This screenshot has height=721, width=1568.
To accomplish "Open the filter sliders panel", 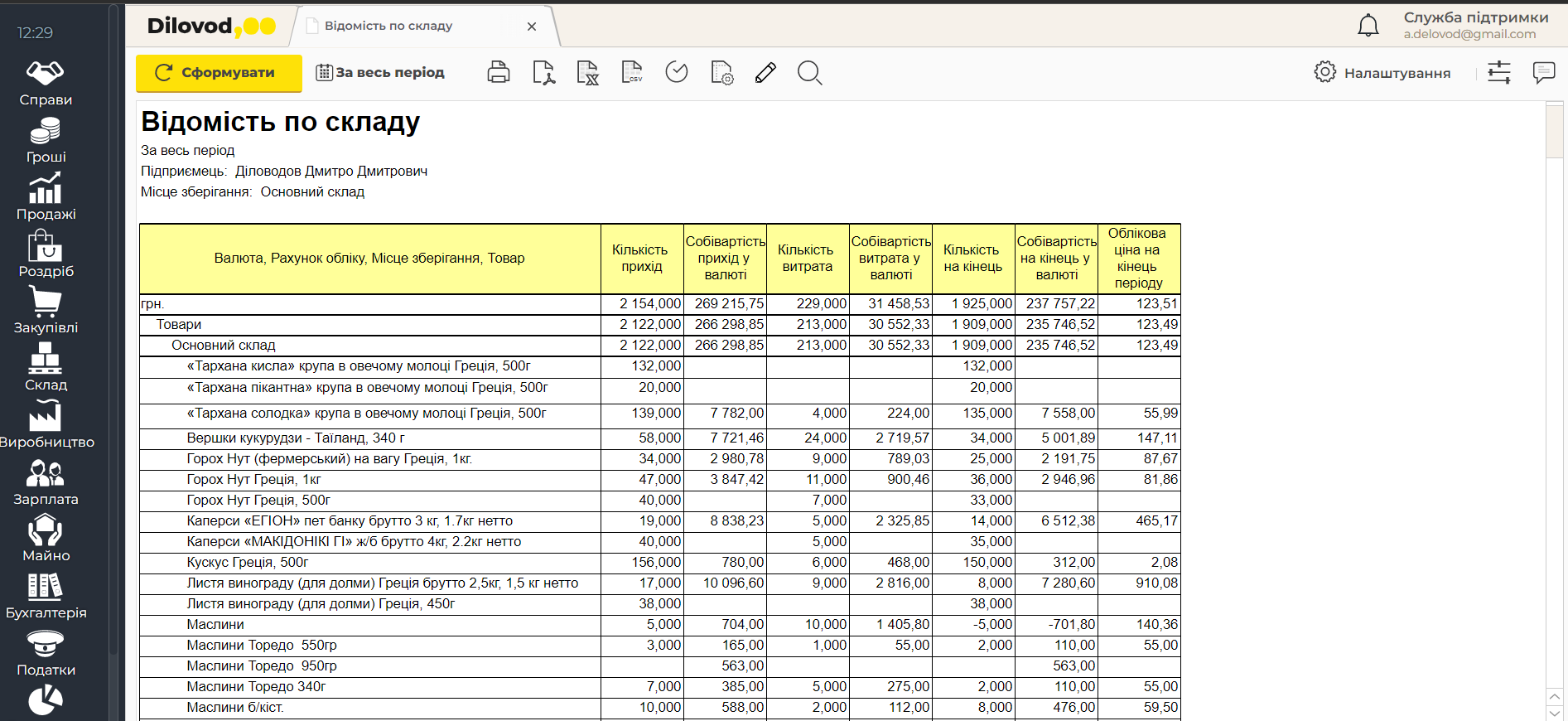I will pos(1498,73).
